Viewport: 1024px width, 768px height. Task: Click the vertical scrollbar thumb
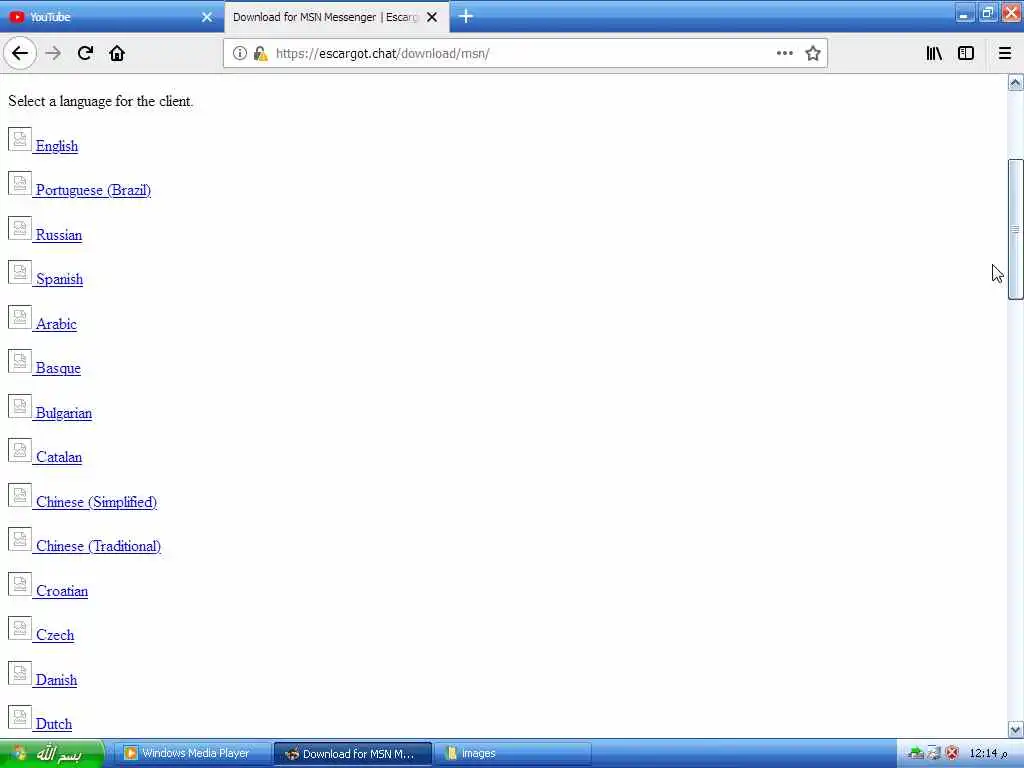1015,229
